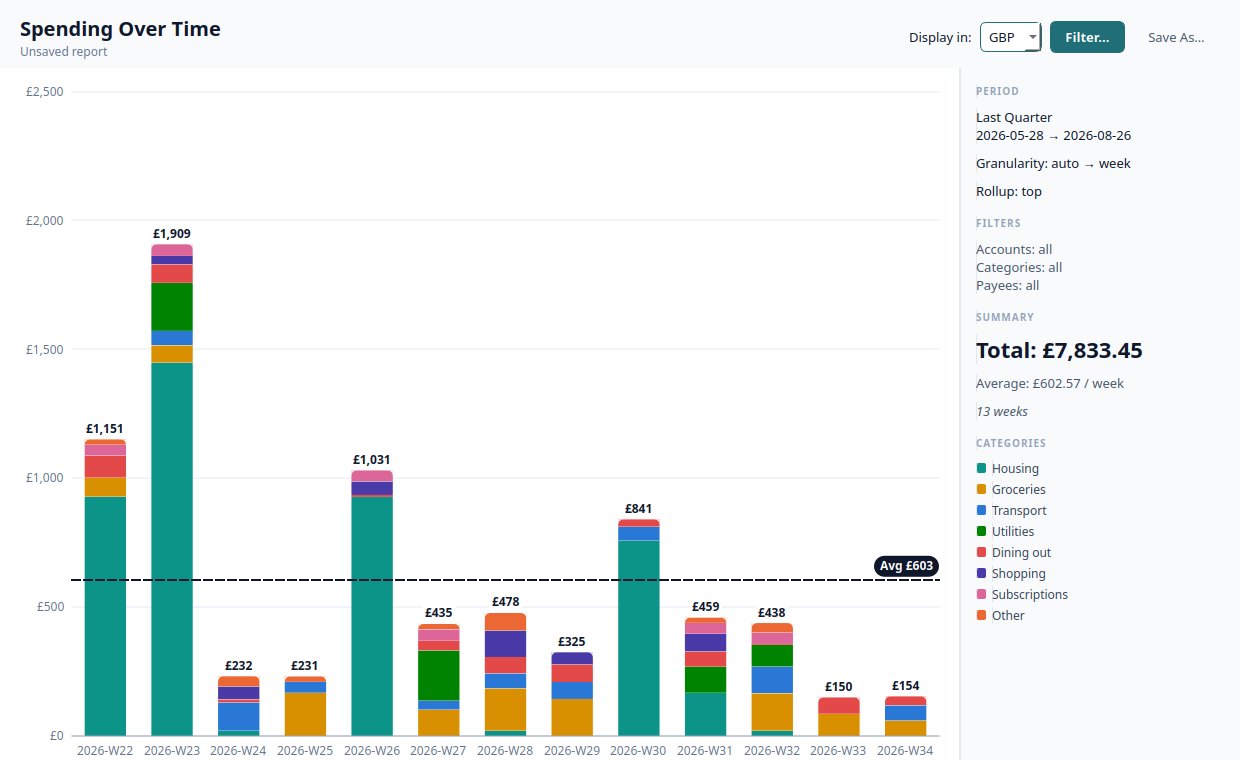Select the Subscriptions category label
Screen dimensions: 1240x760
pyautogui.click(x=1030, y=594)
